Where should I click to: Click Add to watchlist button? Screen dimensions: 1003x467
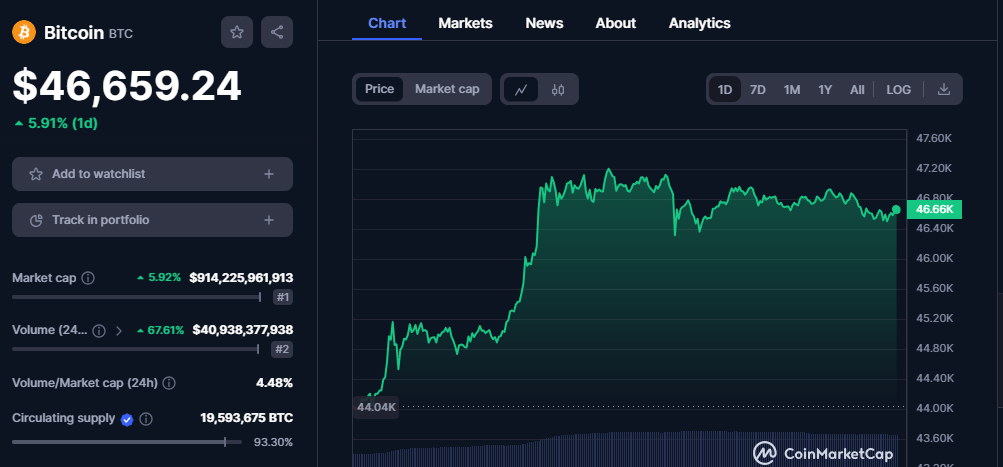[x=152, y=174]
